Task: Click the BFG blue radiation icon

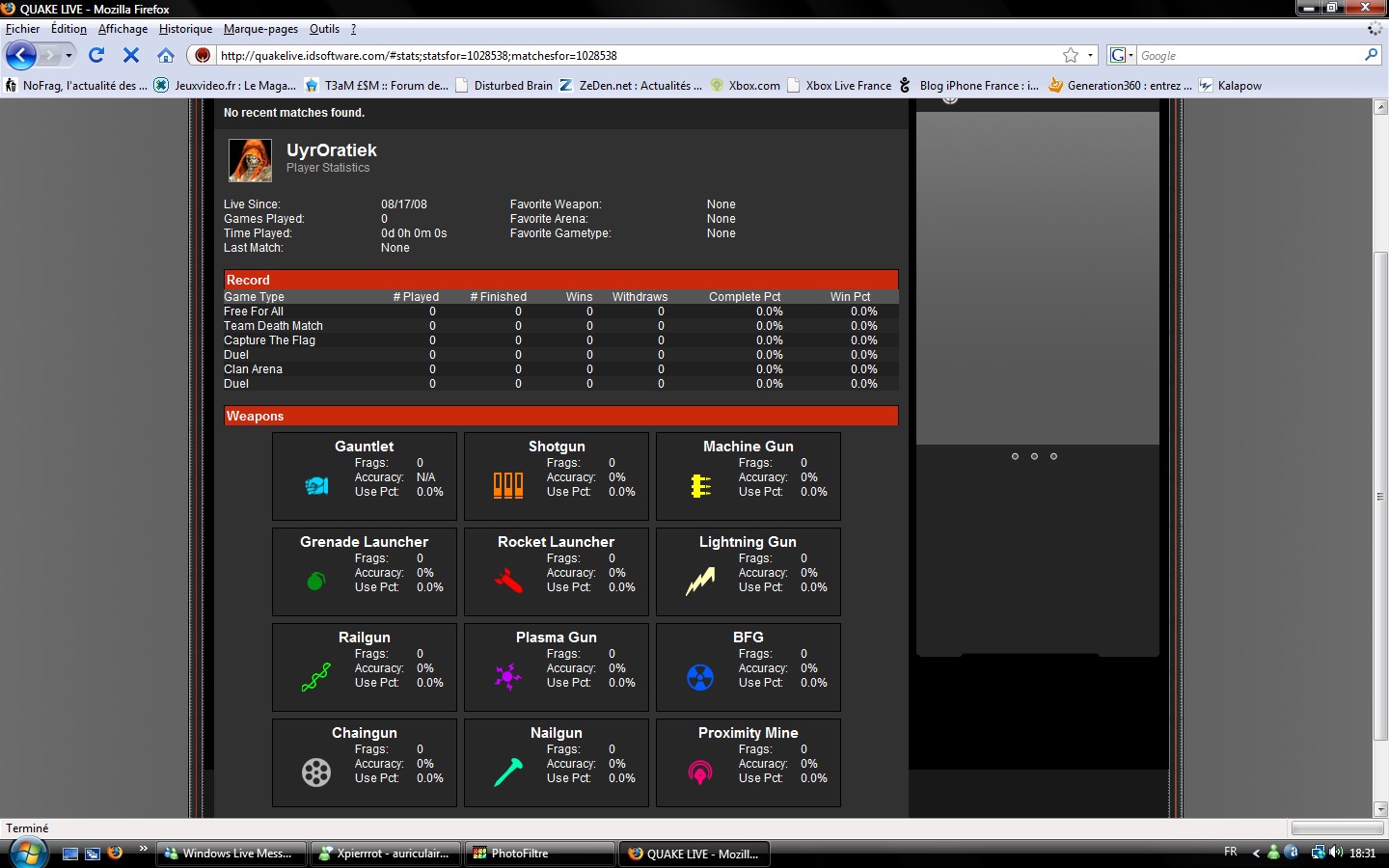Action: point(700,677)
